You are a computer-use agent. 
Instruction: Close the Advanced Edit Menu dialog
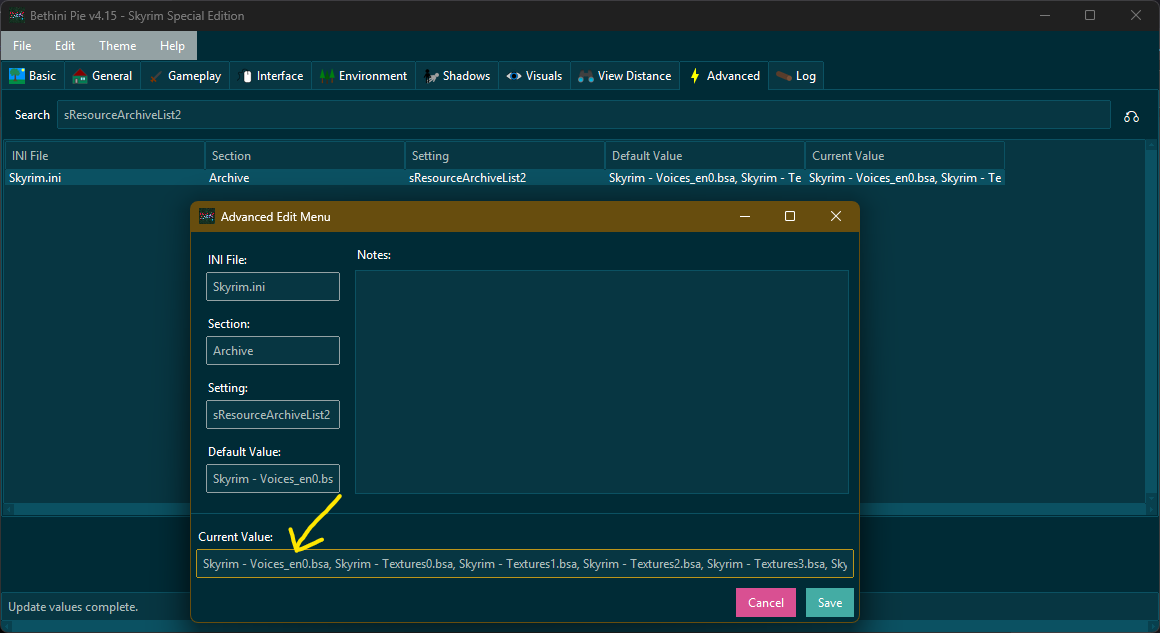pos(836,216)
